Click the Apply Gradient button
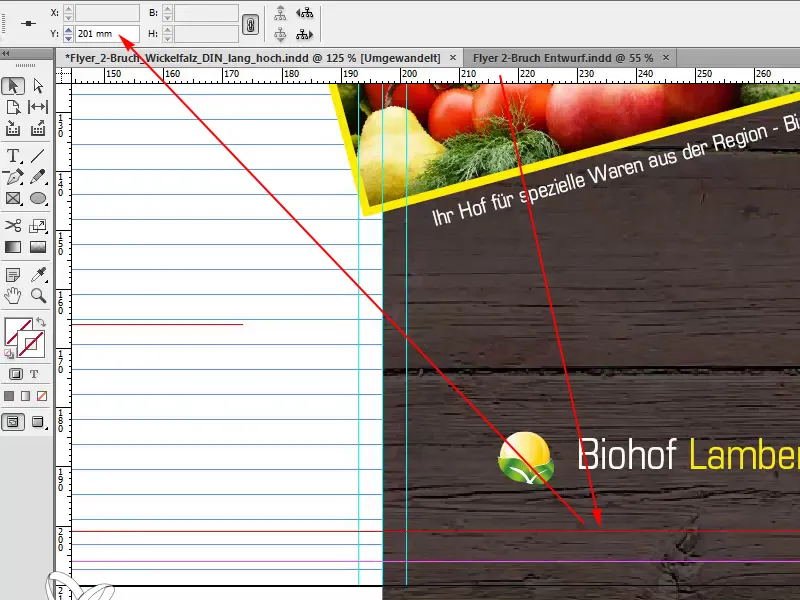This screenshot has height=600, width=800. click(x=26, y=396)
